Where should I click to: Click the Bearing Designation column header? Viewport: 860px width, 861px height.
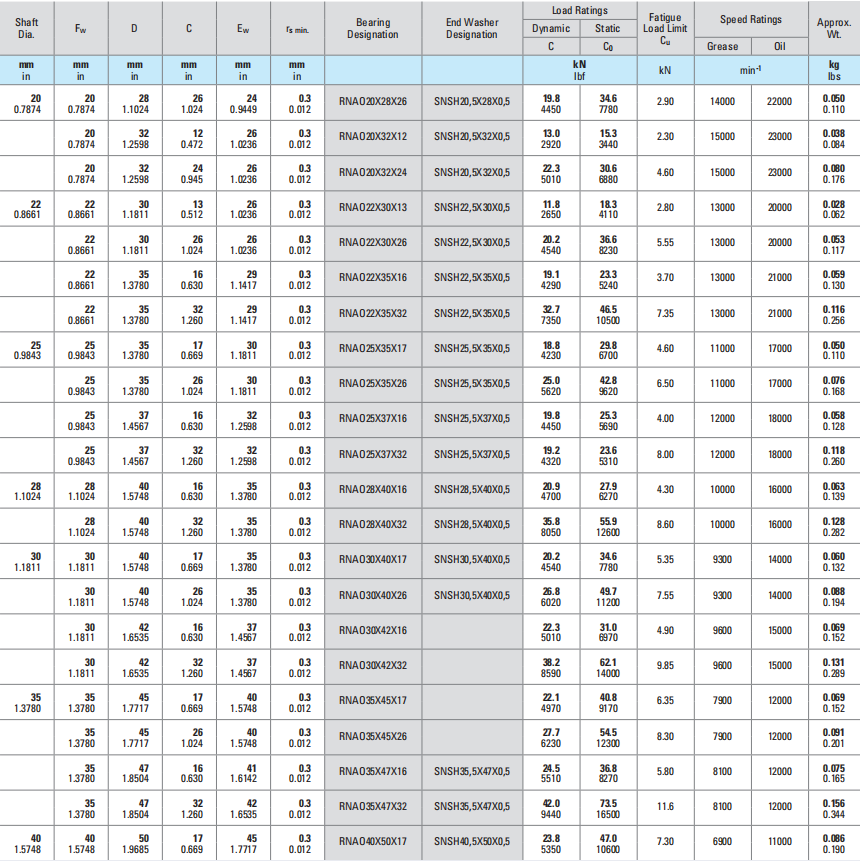(x=373, y=28)
